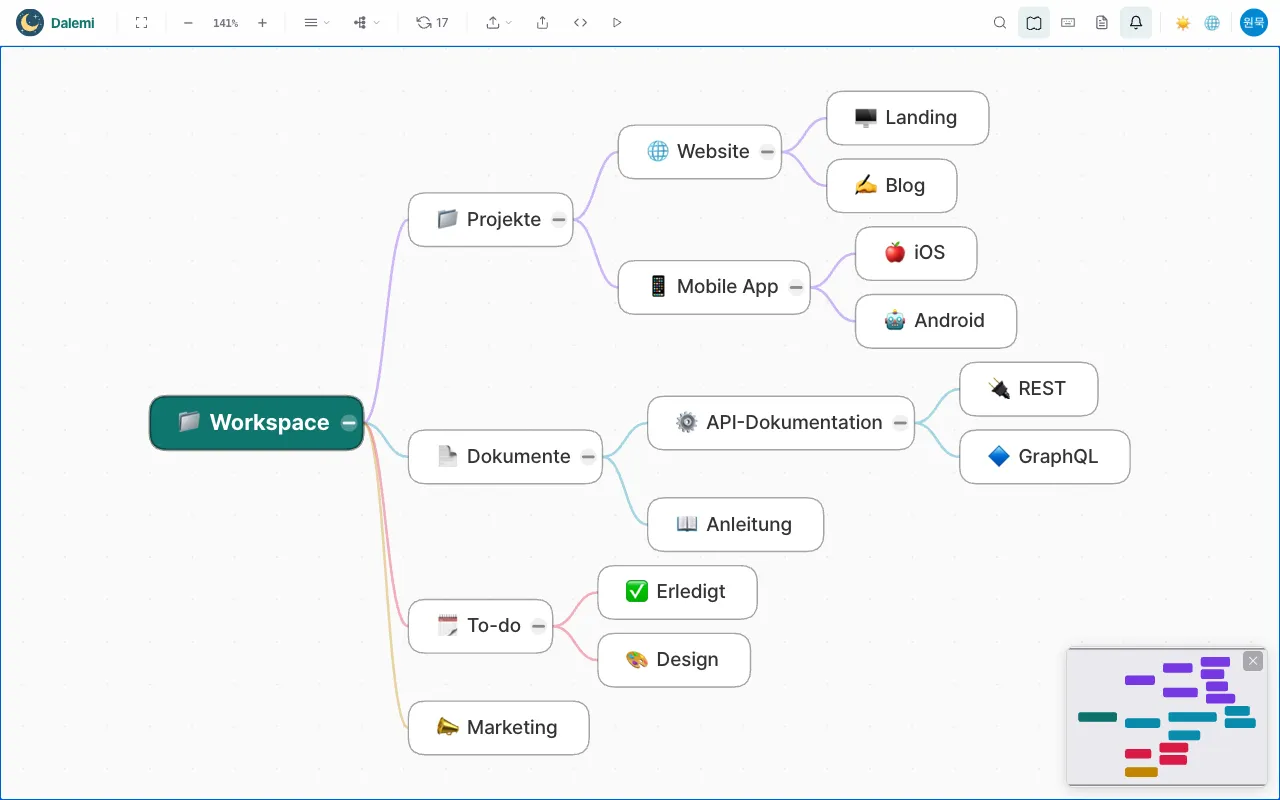Viewport: 1280px width, 800px height.
Task: Click the Dalemi moon logo
Action: pos(30,22)
